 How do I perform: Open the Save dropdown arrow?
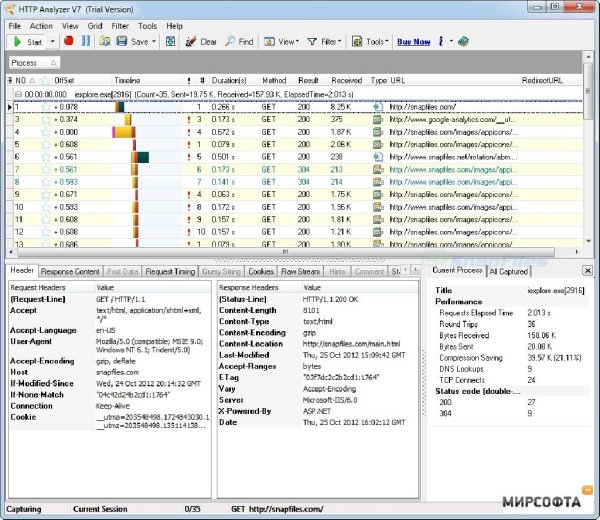click(x=154, y=41)
